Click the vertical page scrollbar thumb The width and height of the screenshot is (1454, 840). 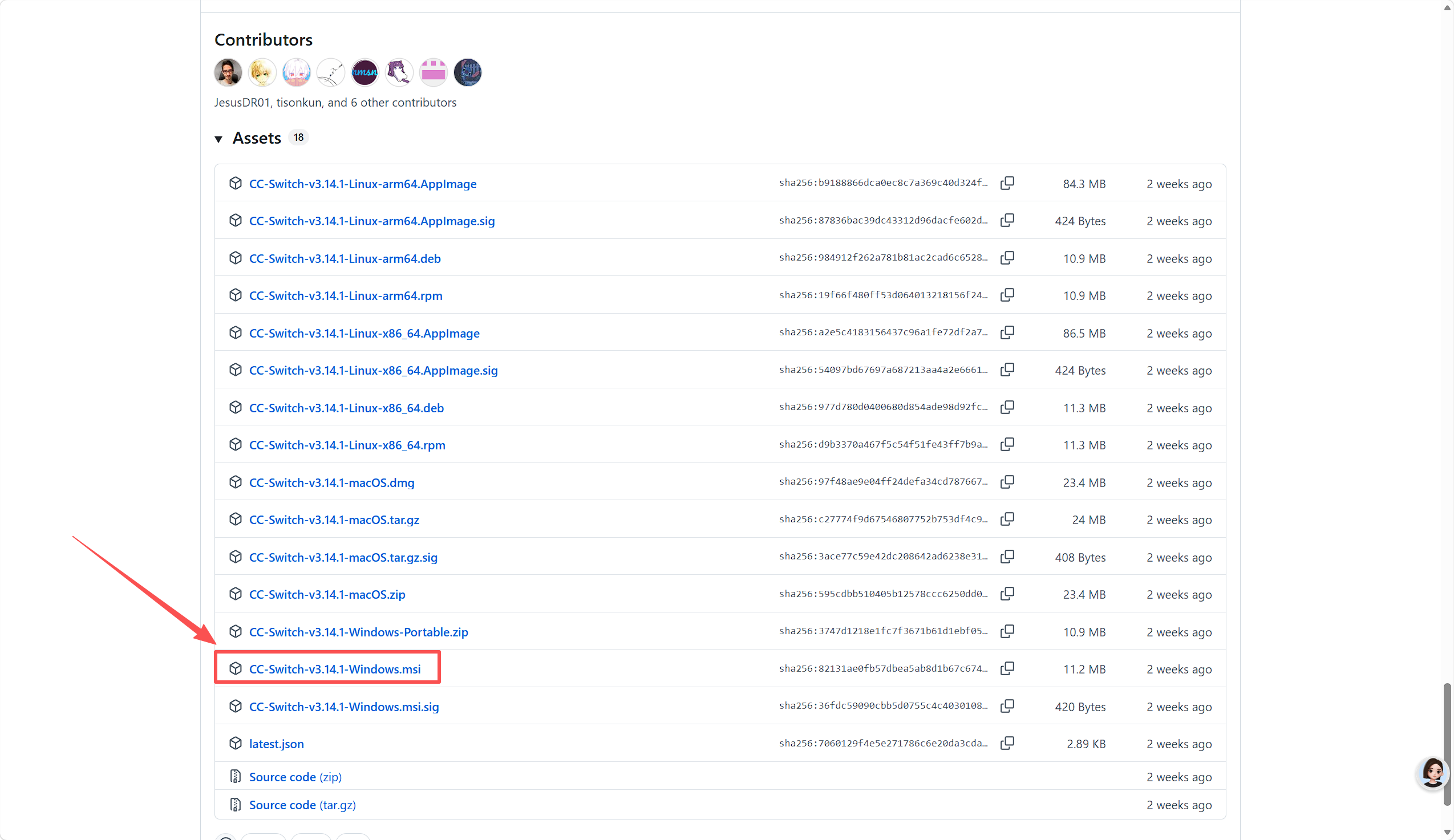pyautogui.click(x=1447, y=744)
